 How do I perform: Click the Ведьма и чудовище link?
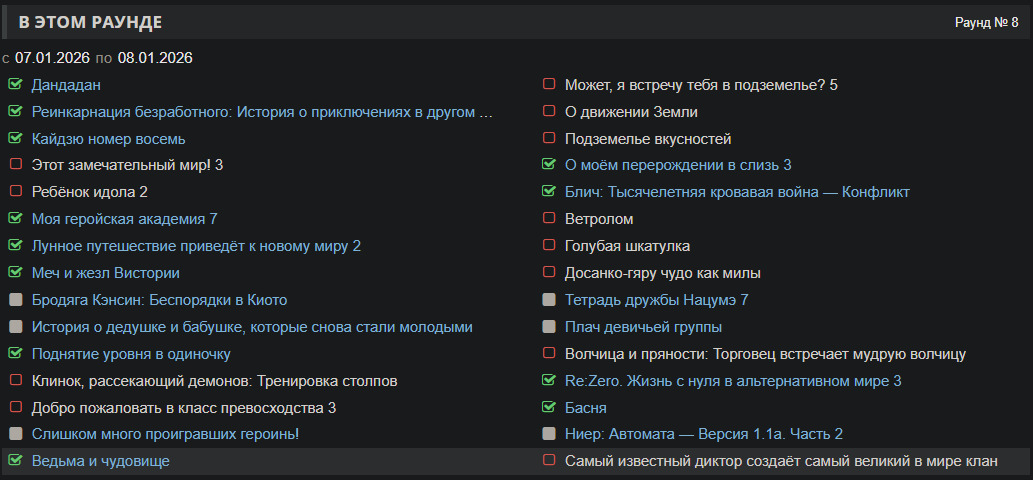click(x=100, y=461)
